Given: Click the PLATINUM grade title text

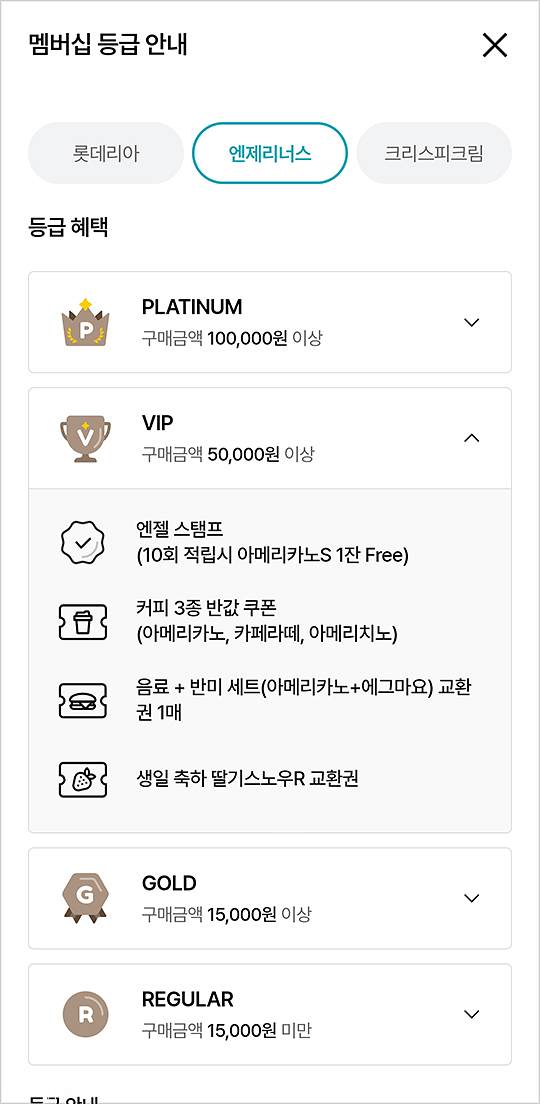Looking at the screenshot, I should point(192,307).
